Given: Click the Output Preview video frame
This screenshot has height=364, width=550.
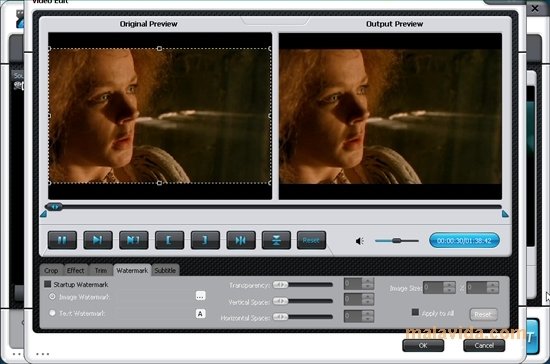Looking at the screenshot, I should click(x=390, y=116).
